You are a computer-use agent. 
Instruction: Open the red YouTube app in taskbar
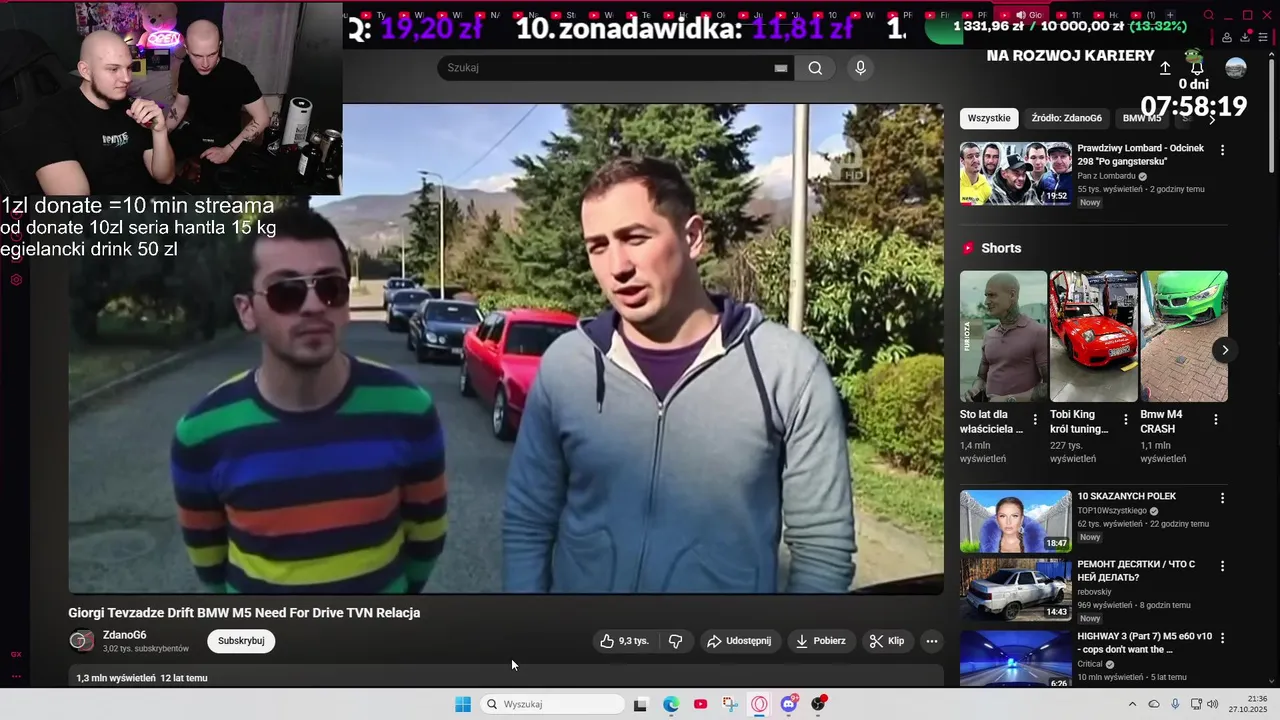click(700, 704)
